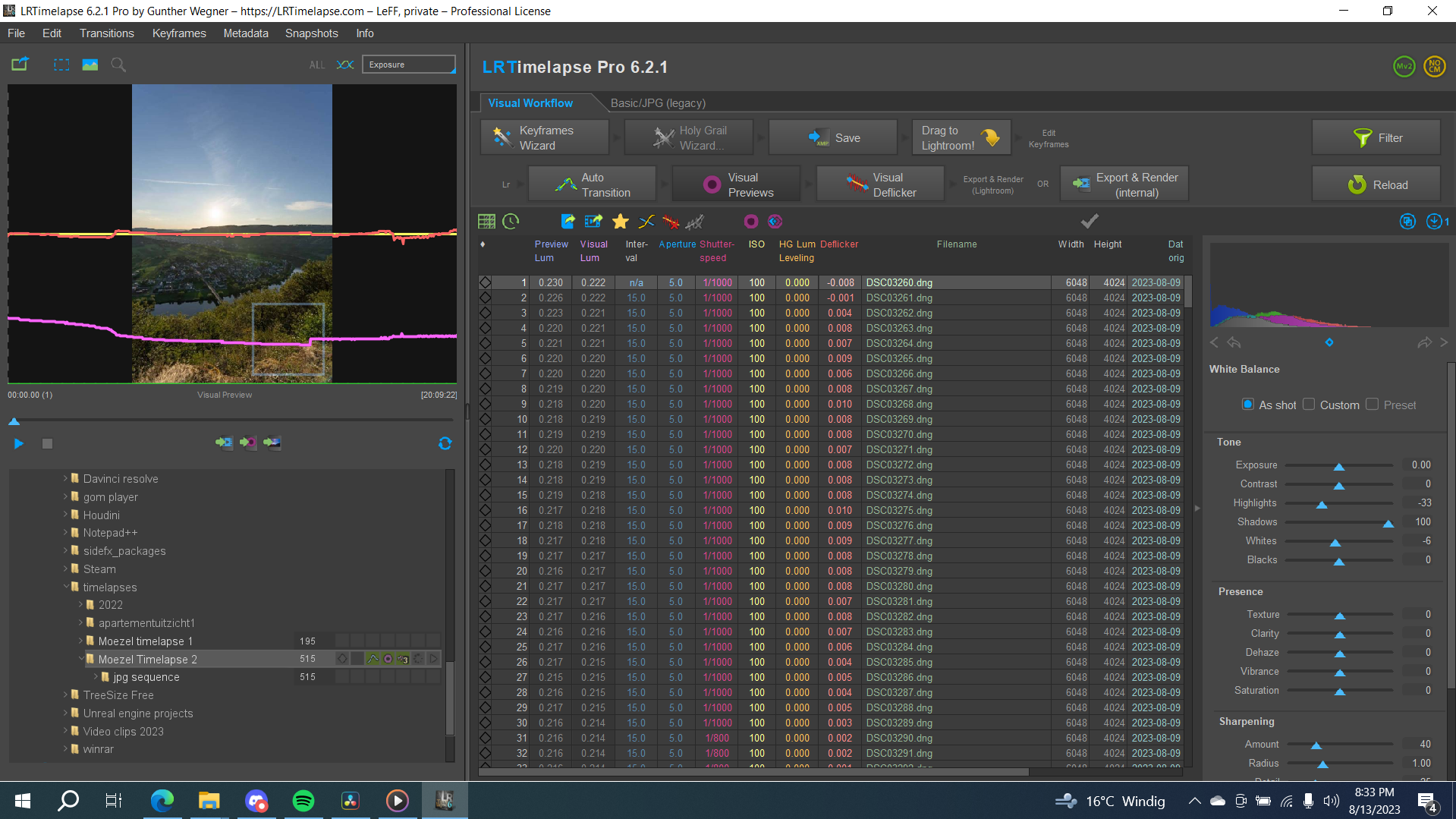Enable the Preset white balance checkbox
1456x819 pixels.
pyautogui.click(x=1372, y=405)
